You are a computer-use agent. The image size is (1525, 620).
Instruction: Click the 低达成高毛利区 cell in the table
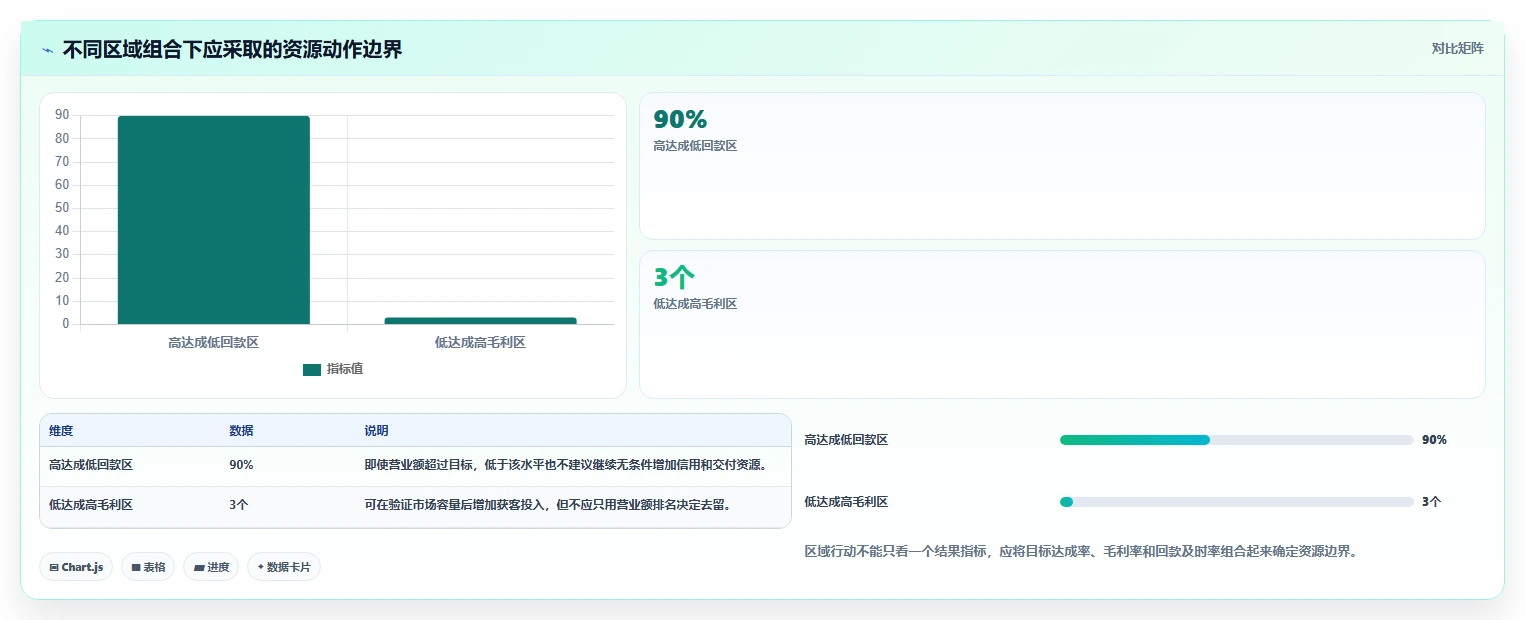[x=91, y=505]
